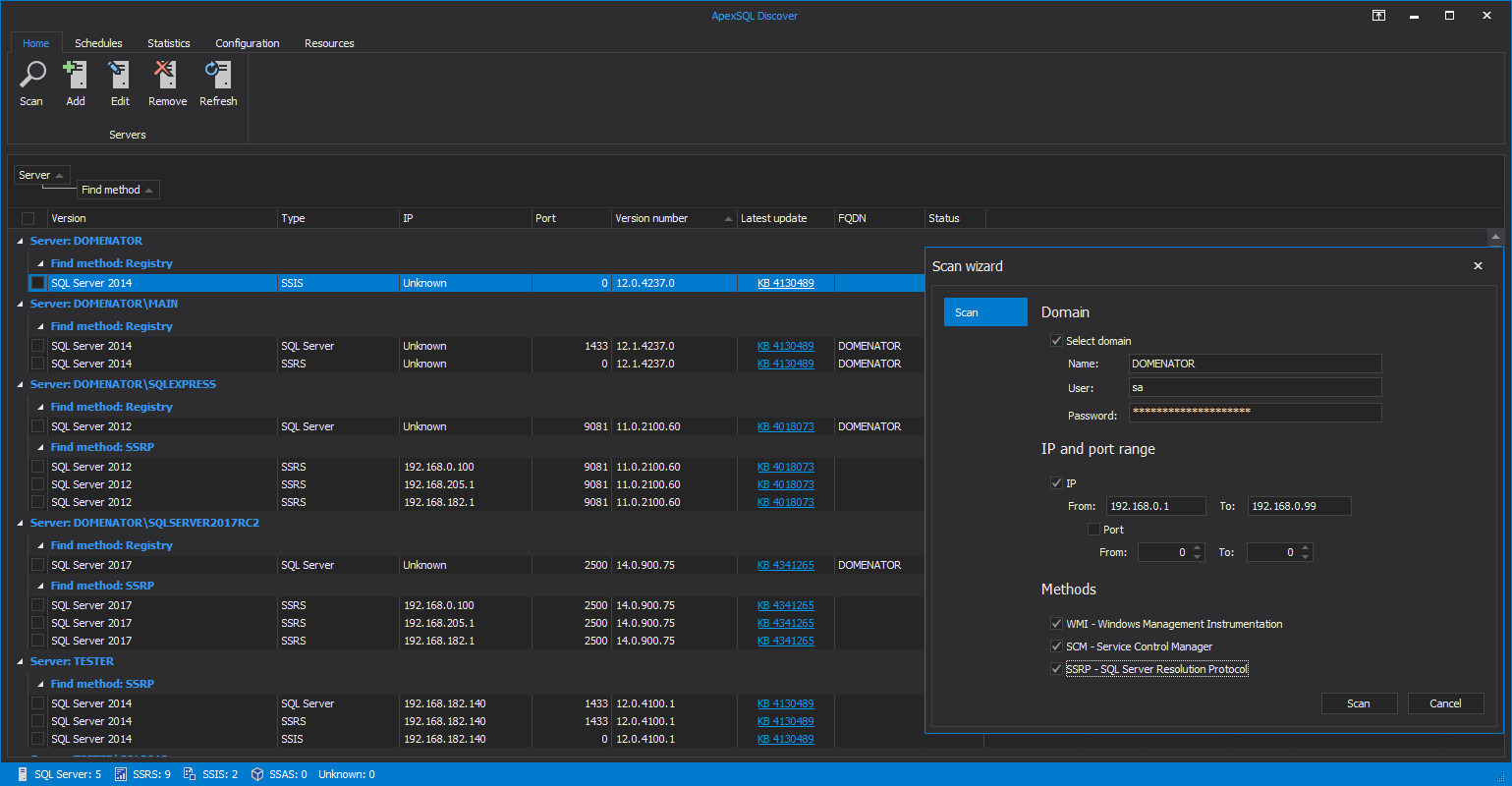This screenshot has height=786, width=1512.
Task: Check the SQL Server 2014 SSIS row under DOMENATOR
Action: pos(37,283)
